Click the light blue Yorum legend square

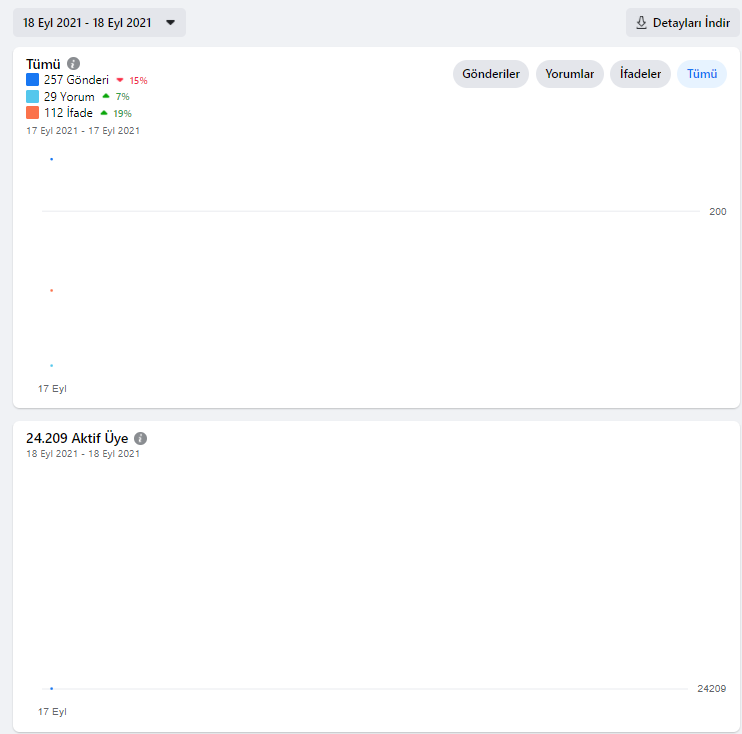(x=33, y=97)
